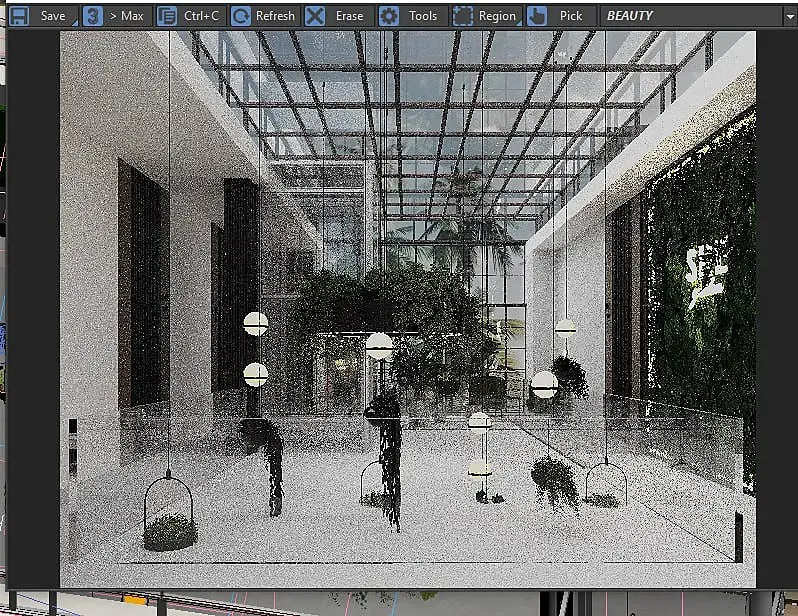
Task: Click the copy to 3ds Max icon
Action: click(93, 16)
